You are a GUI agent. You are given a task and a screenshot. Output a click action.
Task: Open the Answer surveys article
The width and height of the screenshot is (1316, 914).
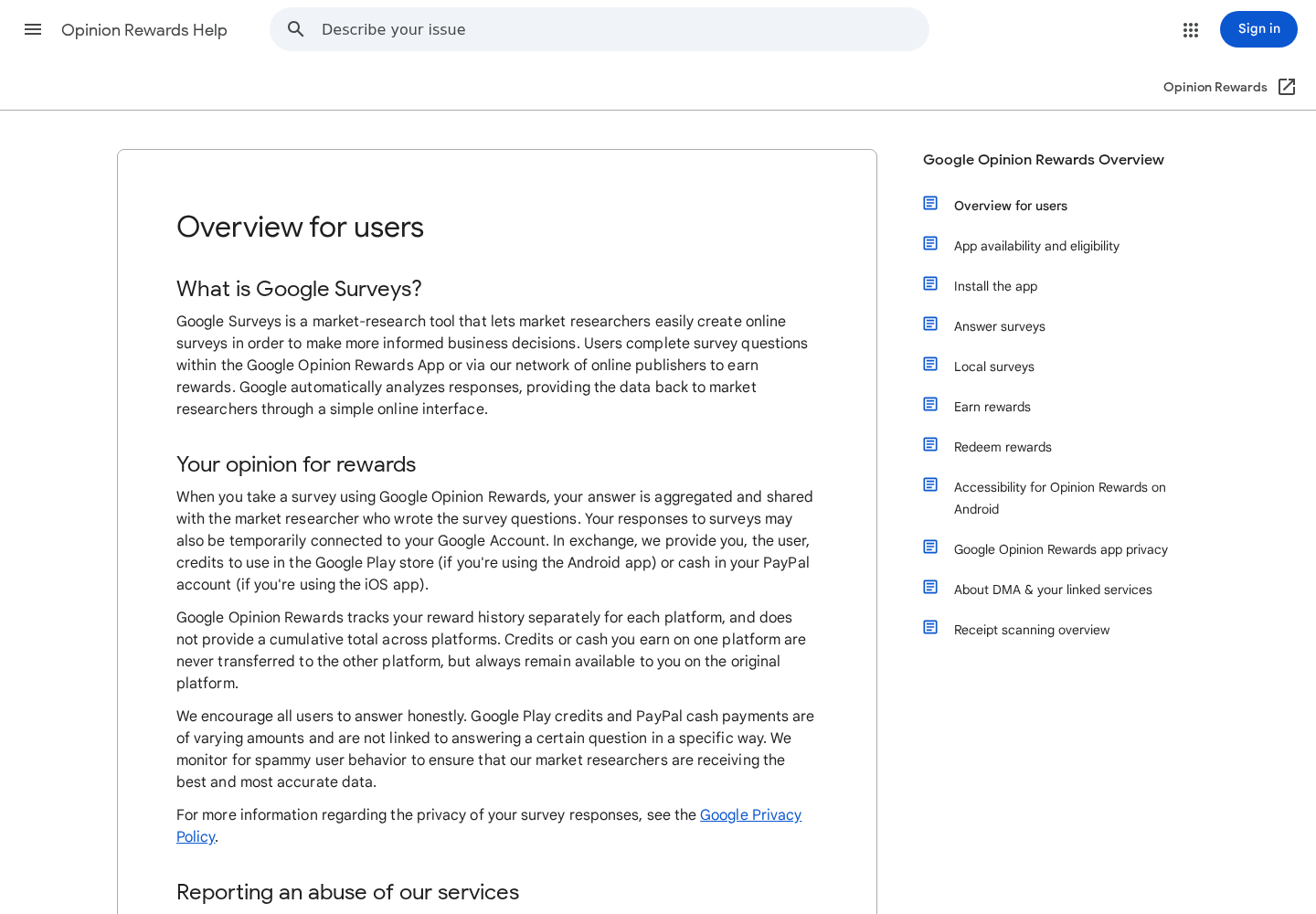[x=1000, y=326]
